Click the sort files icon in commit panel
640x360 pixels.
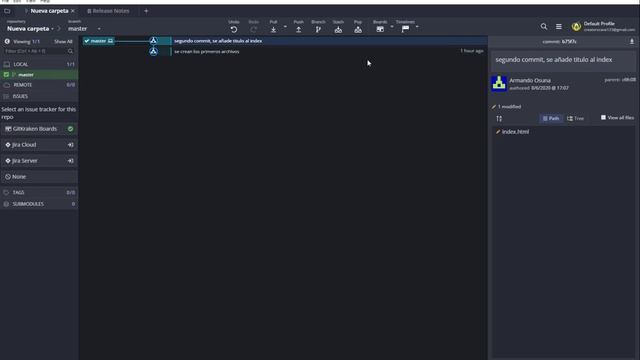(x=499, y=119)
